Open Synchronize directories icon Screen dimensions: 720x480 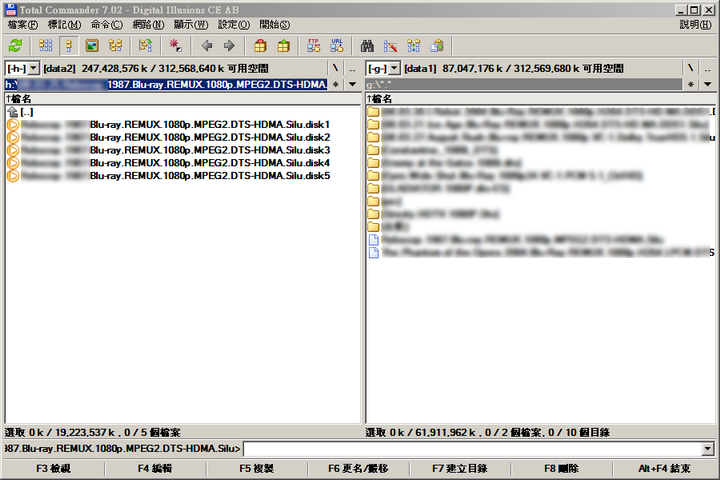coord(414,45)
